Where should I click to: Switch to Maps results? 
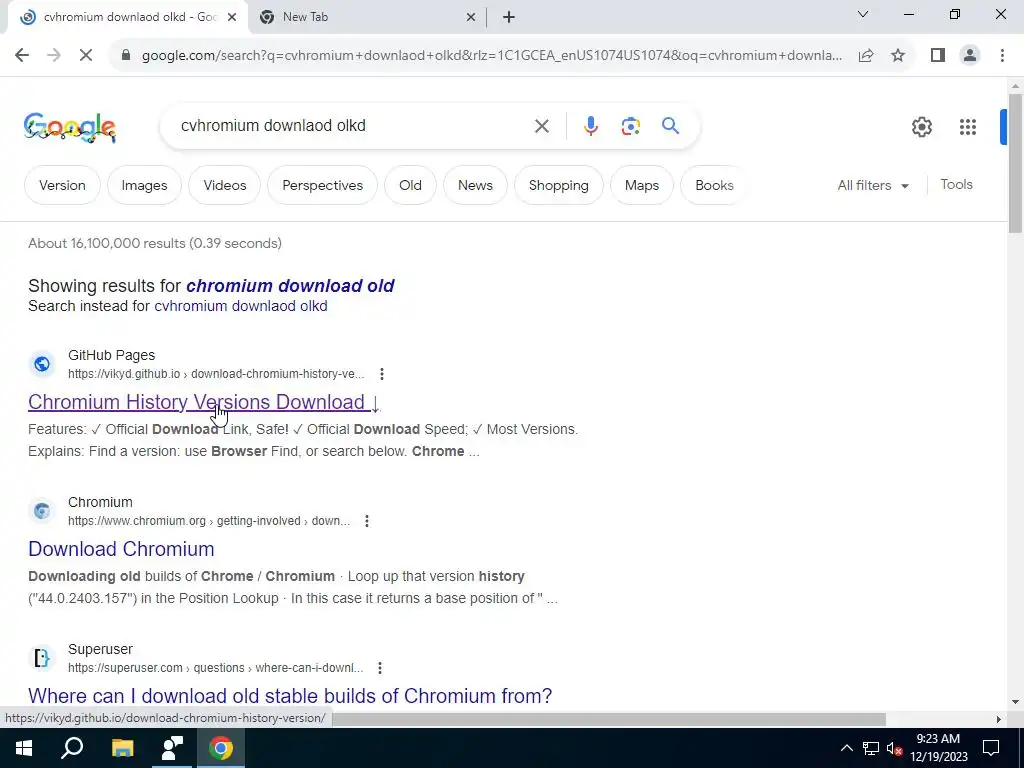point(641,185)
